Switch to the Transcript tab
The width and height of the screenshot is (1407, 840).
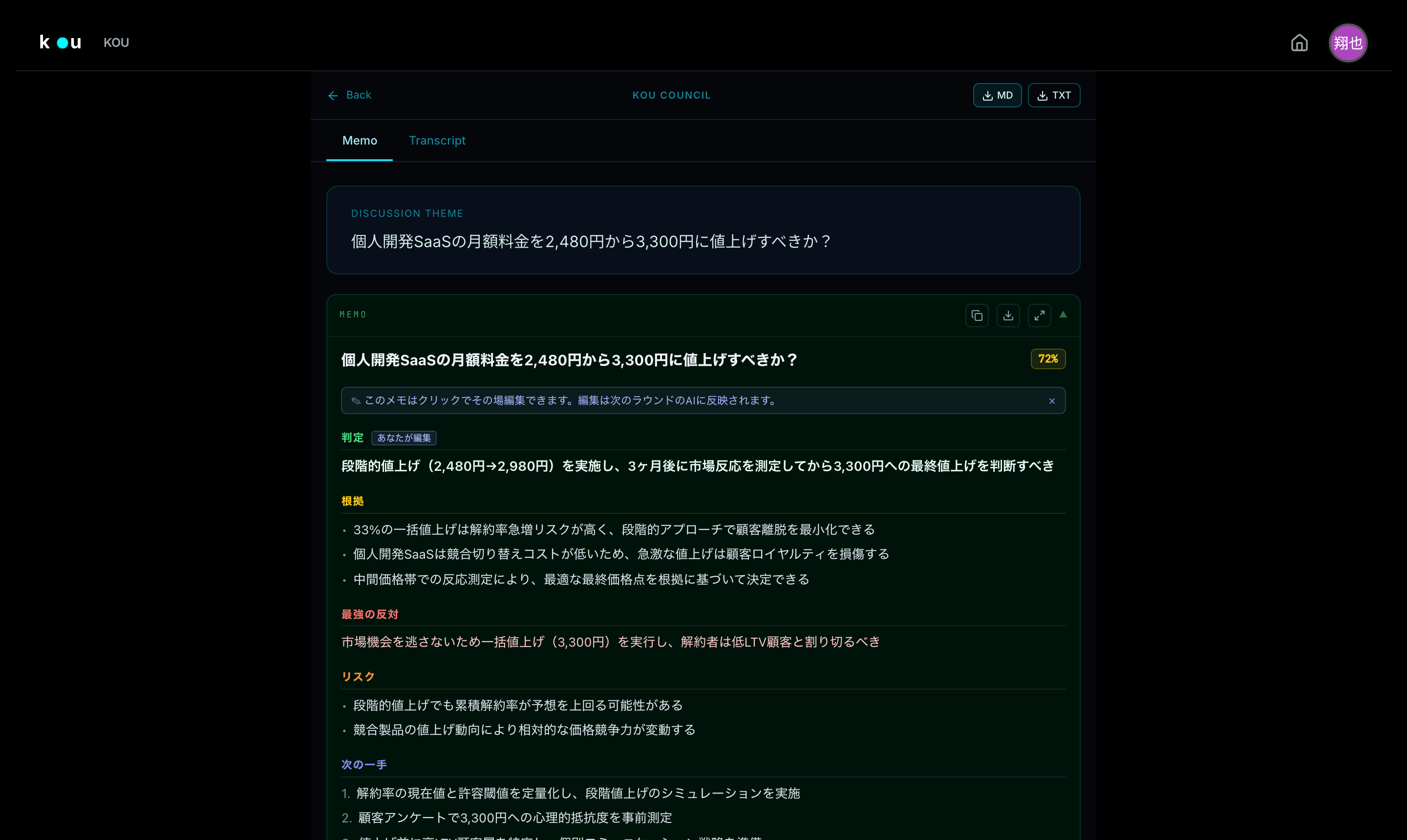[x=437, y=140]
